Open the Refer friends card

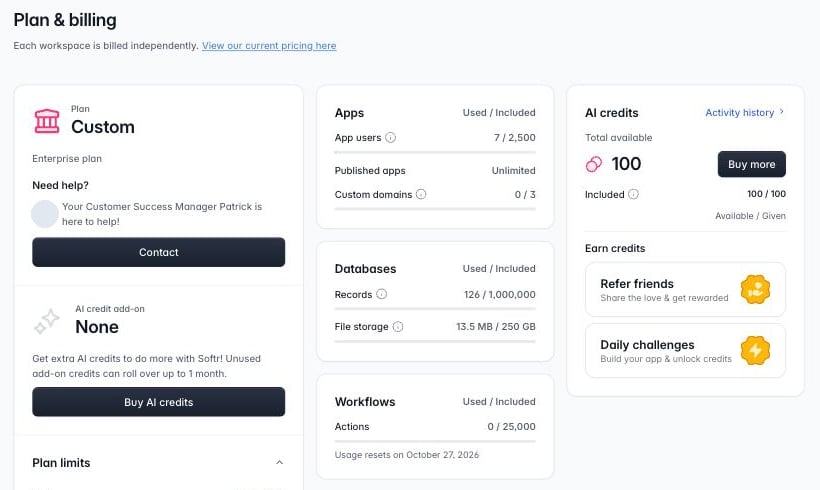[685, 290]
